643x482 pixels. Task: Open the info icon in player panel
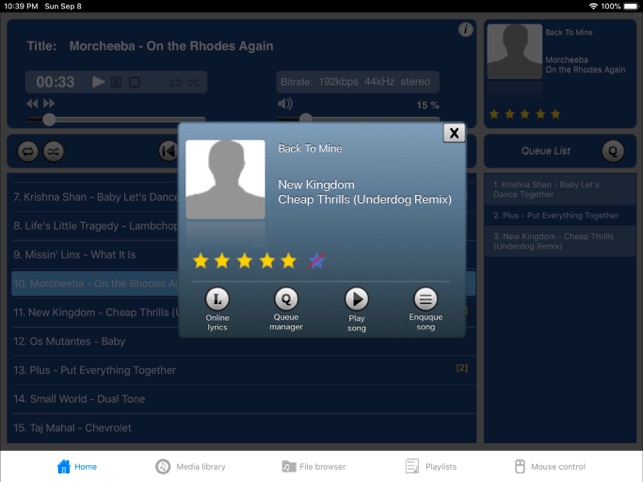tap(465, 30)
